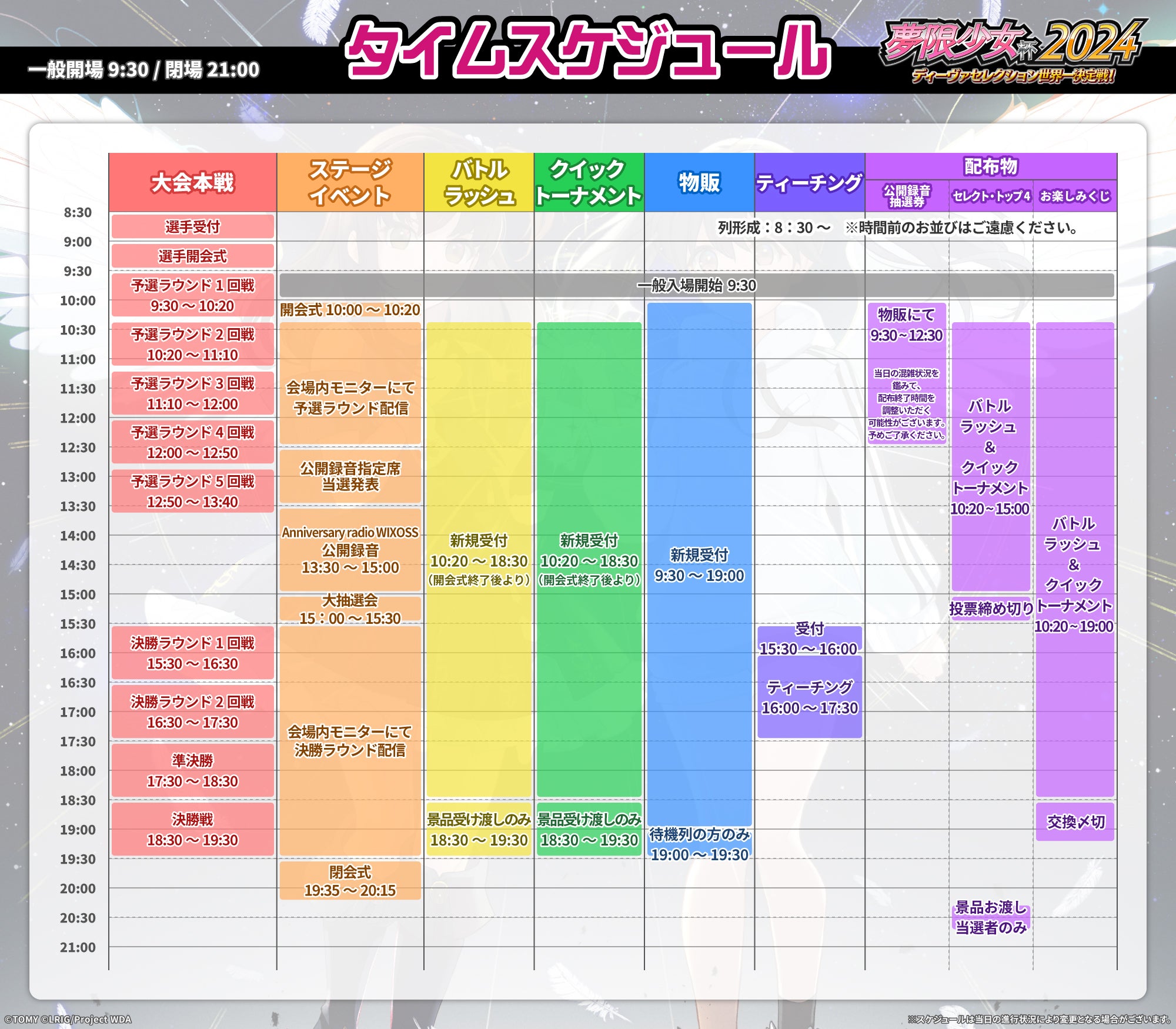Click the gray 一般入場開始 9:30 bar
1176x1029 pixels.
[696, 285]
